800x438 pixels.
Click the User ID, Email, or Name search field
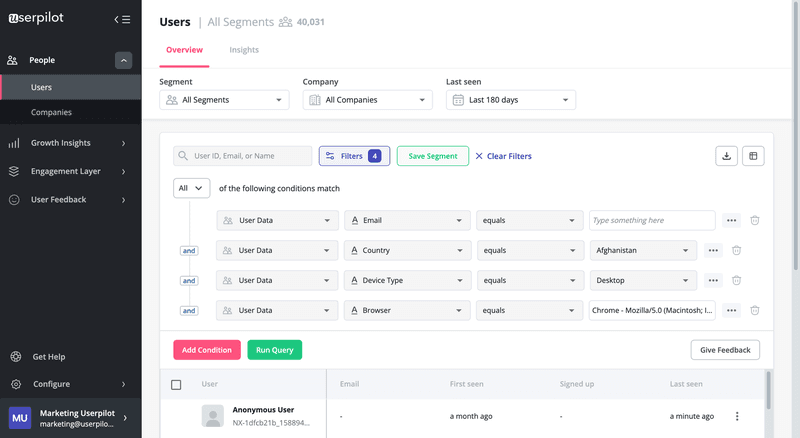click(243, 156)
